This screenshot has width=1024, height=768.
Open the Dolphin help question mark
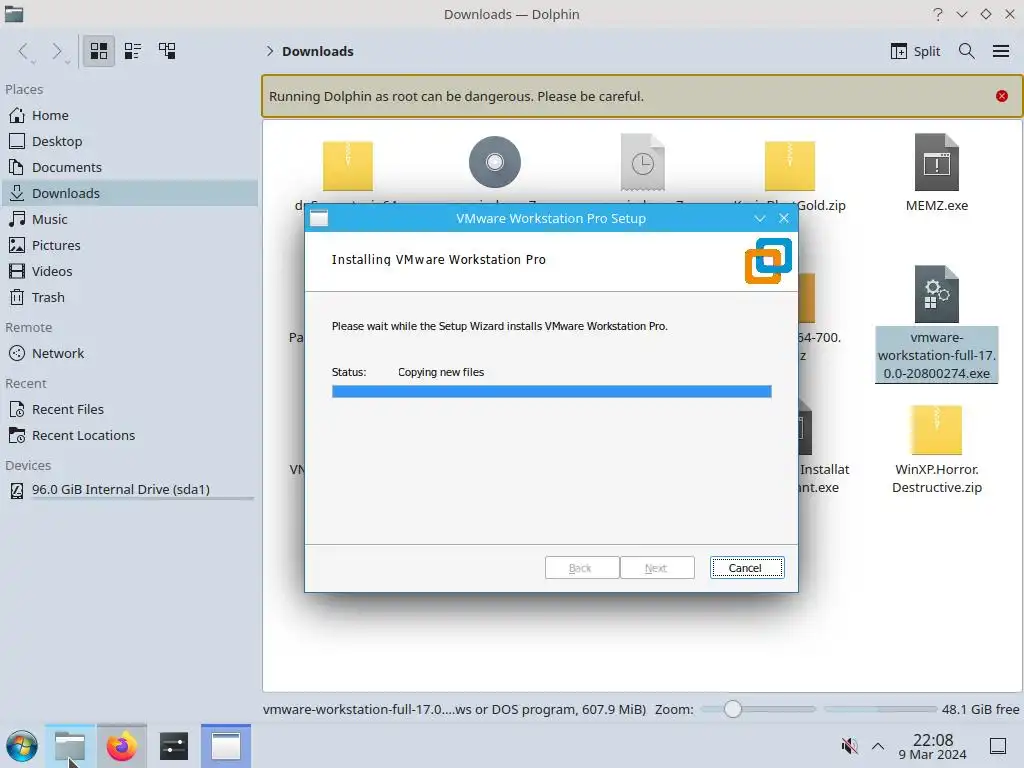(x=938, y=14)
